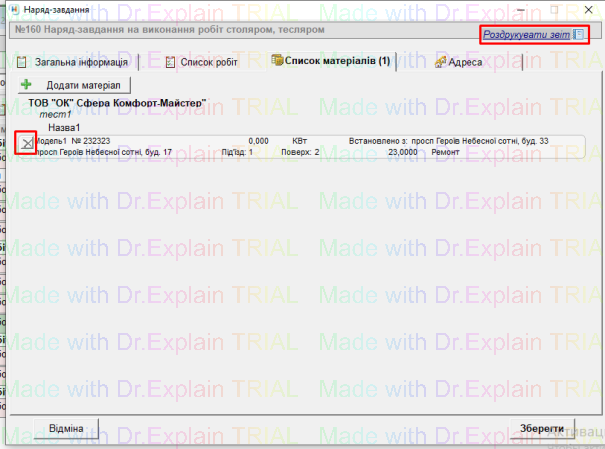
Task: Click the Загальна інформація tab icon
Action: tap(23, 63)
